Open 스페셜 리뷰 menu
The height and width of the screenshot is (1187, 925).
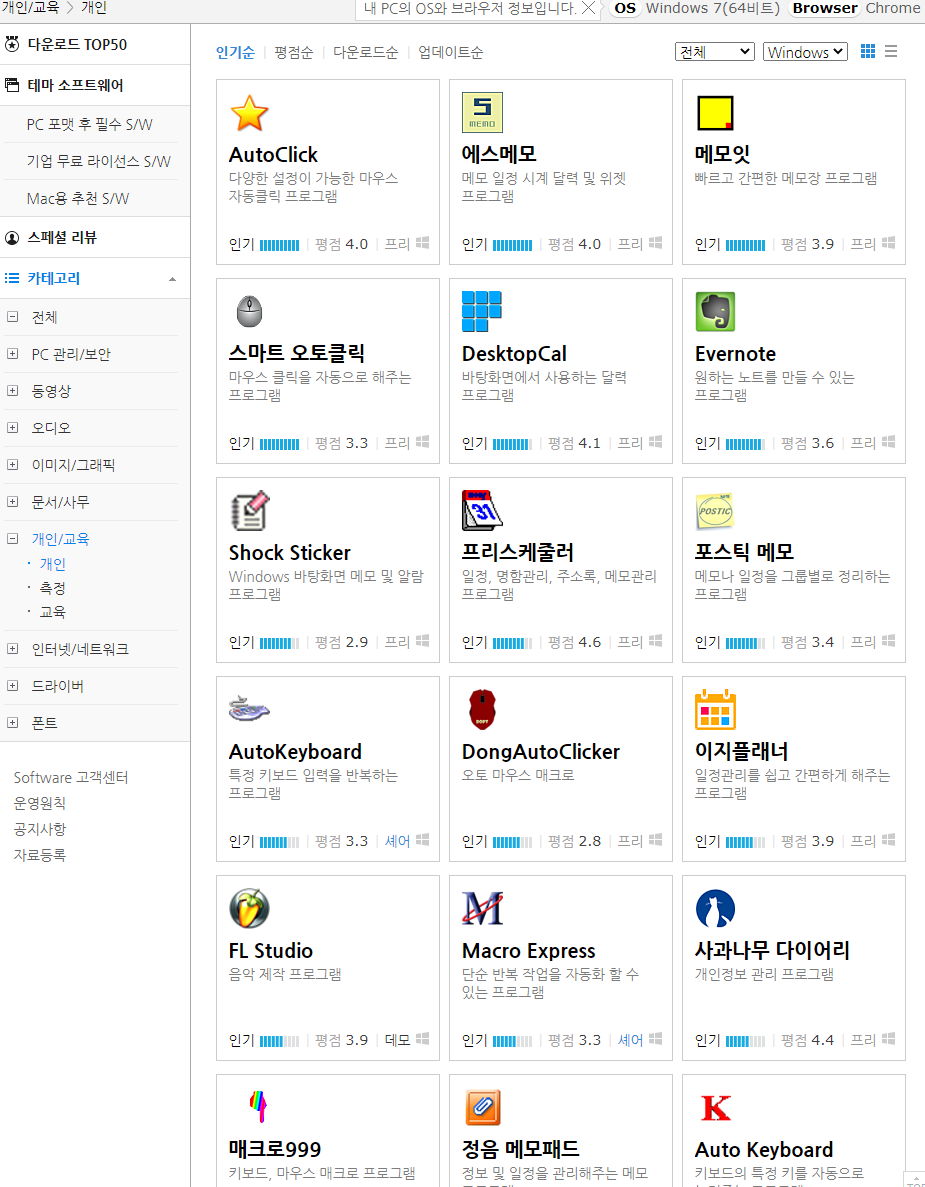[62, 238]
